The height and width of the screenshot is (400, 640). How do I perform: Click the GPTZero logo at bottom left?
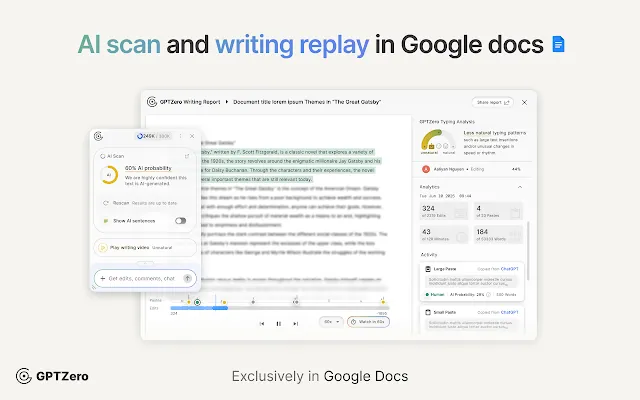52,376
